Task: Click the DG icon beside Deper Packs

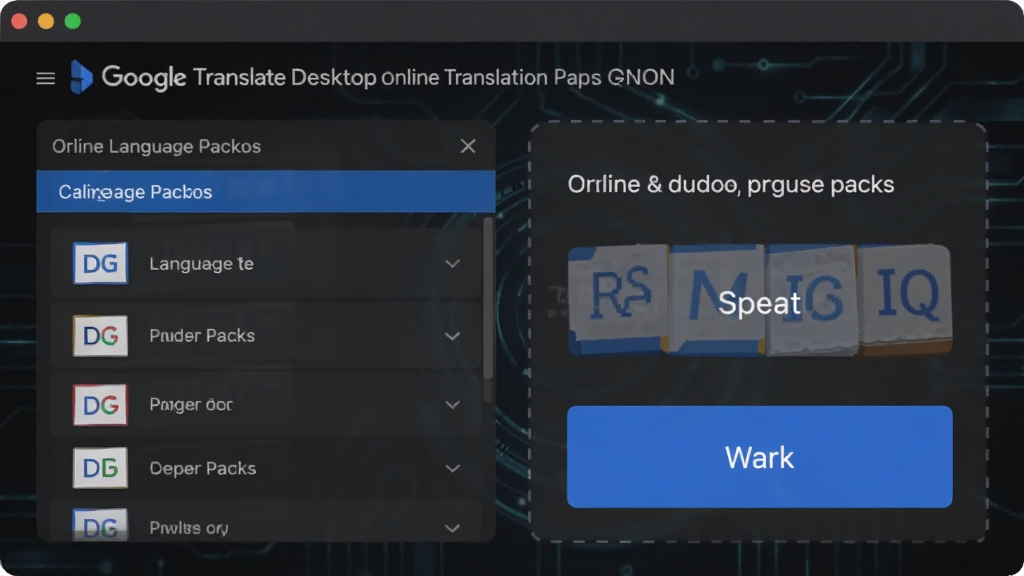Action: [x=100, y=468]
